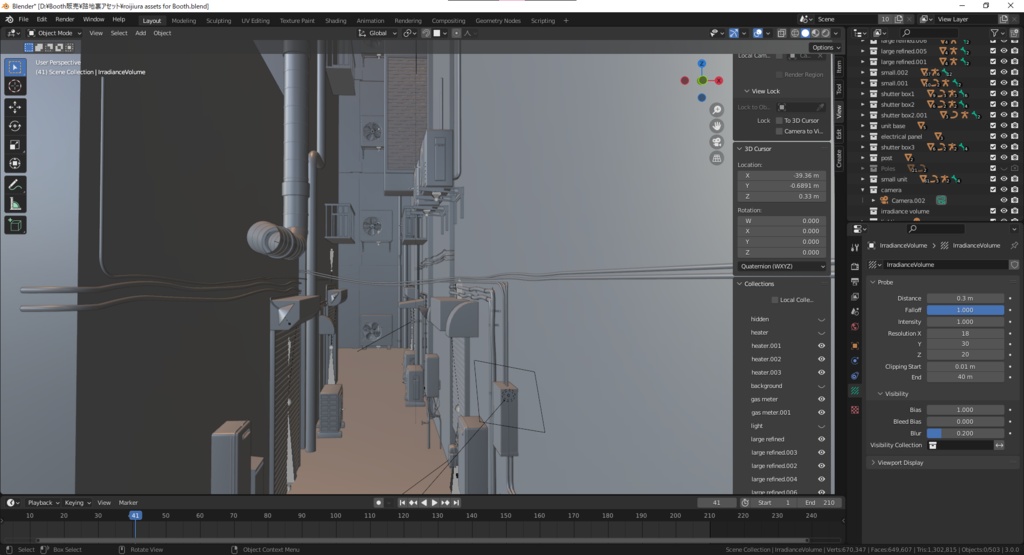
Task: Switch perspective/orthographic with the grid icon
Action: (x=716, y=159)
